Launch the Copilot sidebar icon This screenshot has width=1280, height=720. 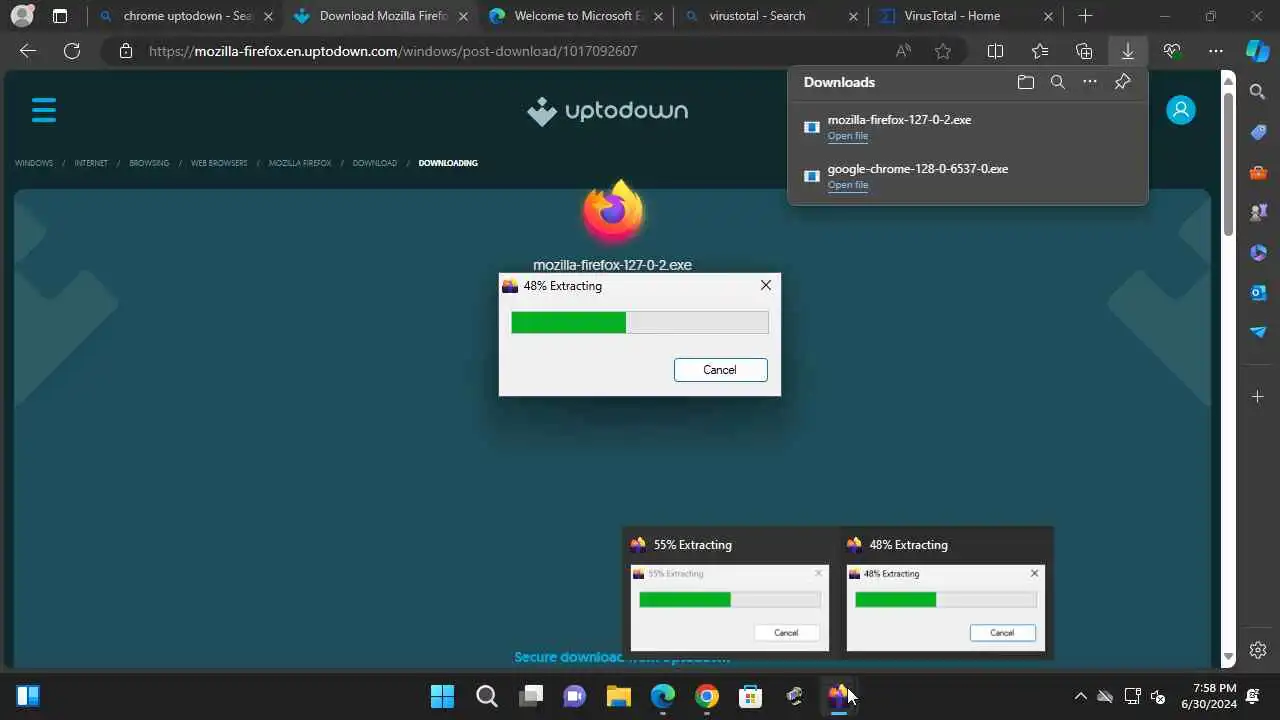click(x=1258, y=51)
